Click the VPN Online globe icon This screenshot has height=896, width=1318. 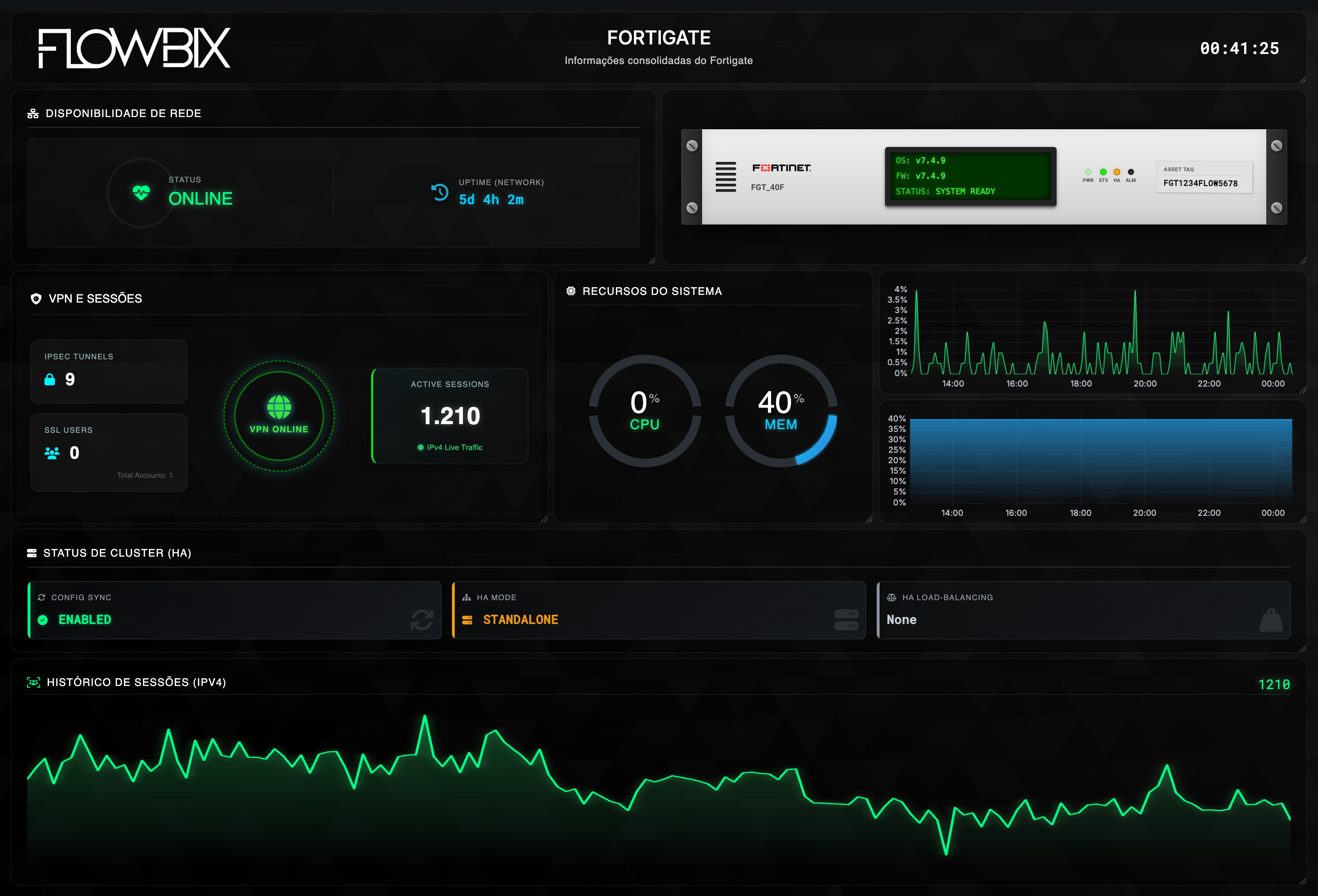tap(279, 407)
